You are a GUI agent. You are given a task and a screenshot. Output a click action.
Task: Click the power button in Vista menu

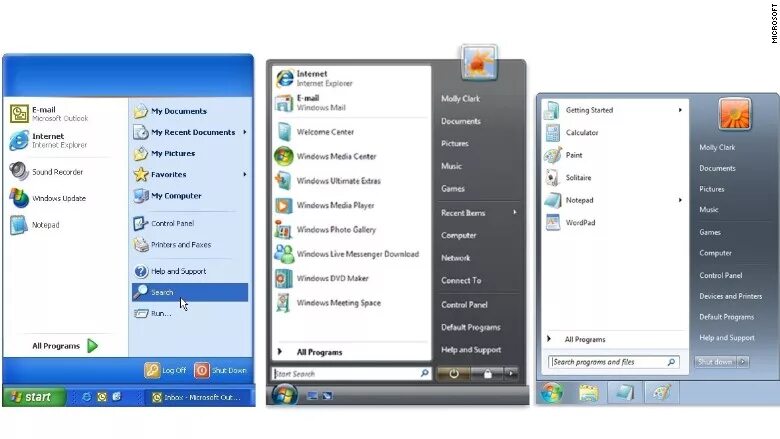(454, 373)
